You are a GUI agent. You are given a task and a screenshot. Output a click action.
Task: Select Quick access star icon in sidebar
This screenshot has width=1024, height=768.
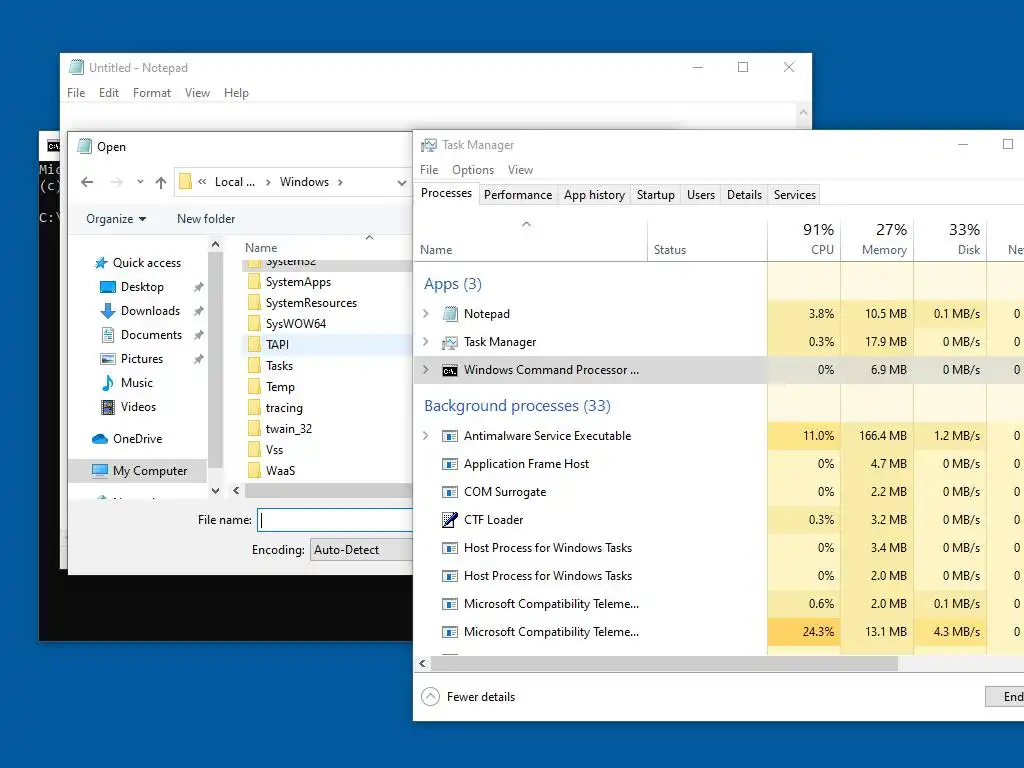click(101, 263)
